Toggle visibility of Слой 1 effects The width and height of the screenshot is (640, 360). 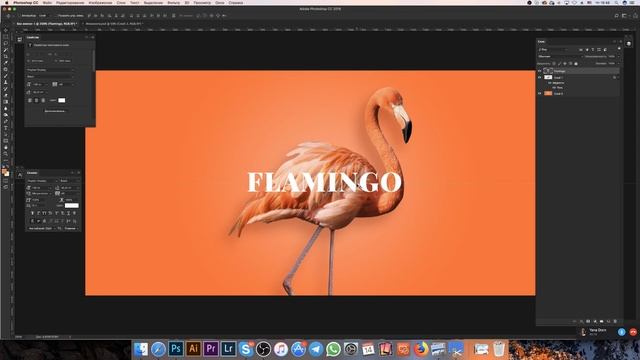pyautogui.click(x=550, y=83)
